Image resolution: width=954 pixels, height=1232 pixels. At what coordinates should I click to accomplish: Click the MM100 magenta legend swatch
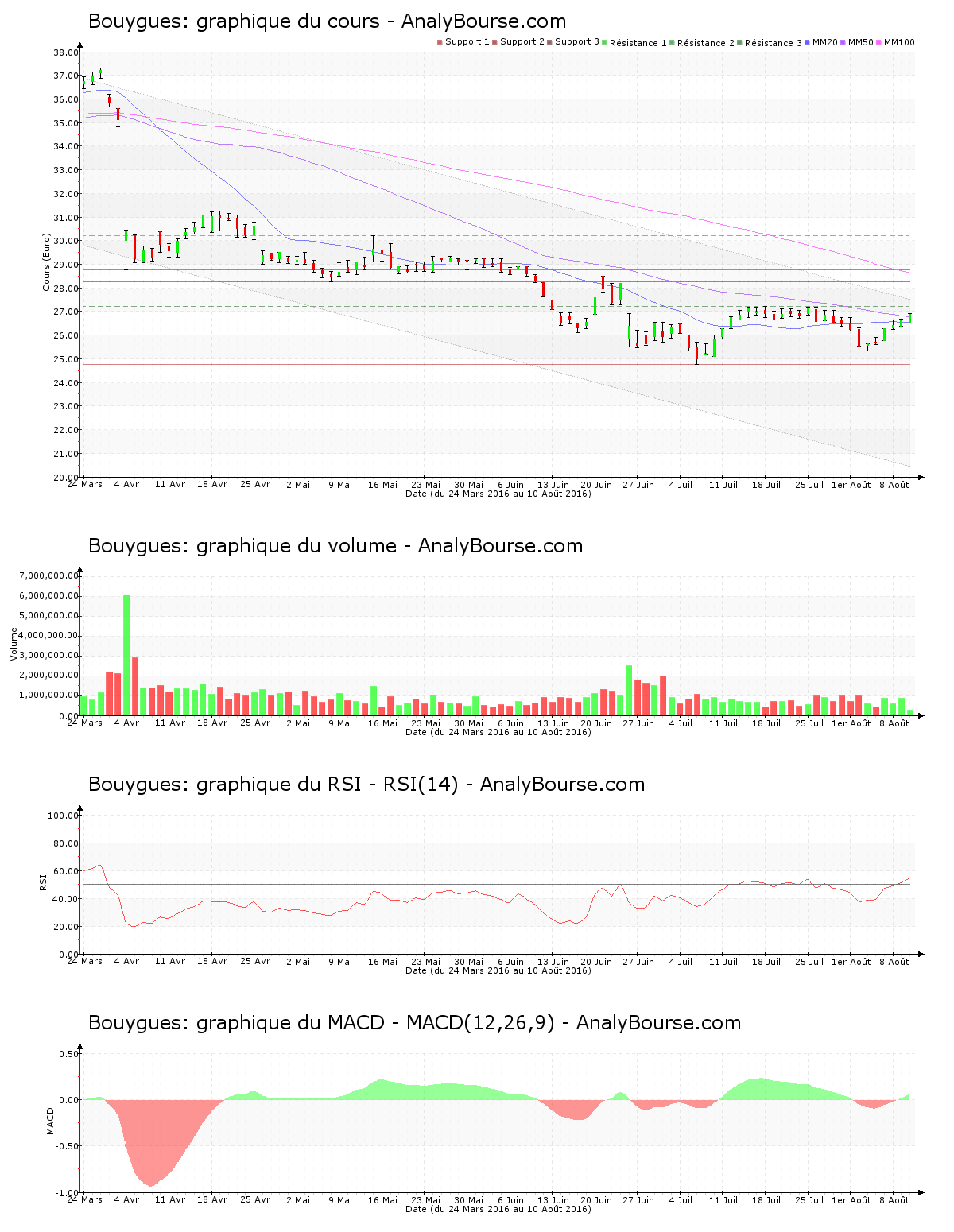coord(879,42)
